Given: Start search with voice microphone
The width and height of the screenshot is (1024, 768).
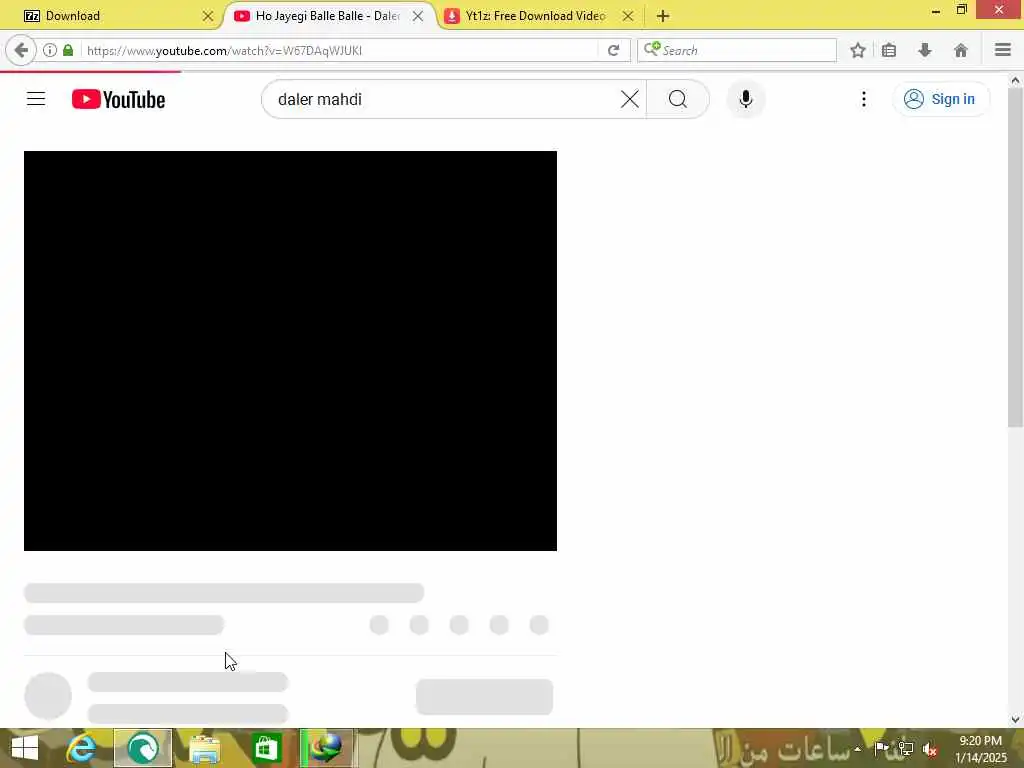Looking at the screenshot, I should click(x=746, y=99).
